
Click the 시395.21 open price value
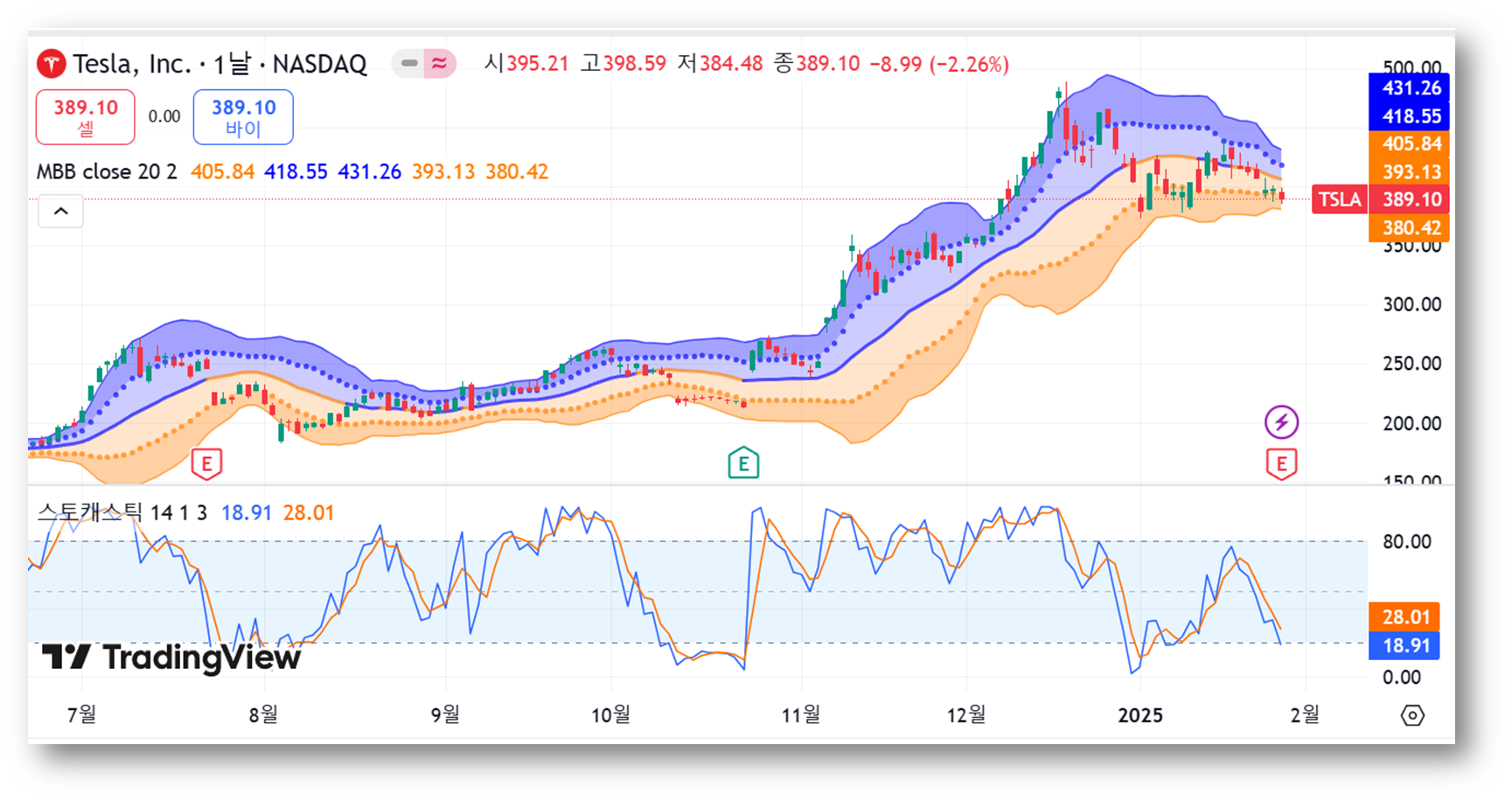click(526, 64)
